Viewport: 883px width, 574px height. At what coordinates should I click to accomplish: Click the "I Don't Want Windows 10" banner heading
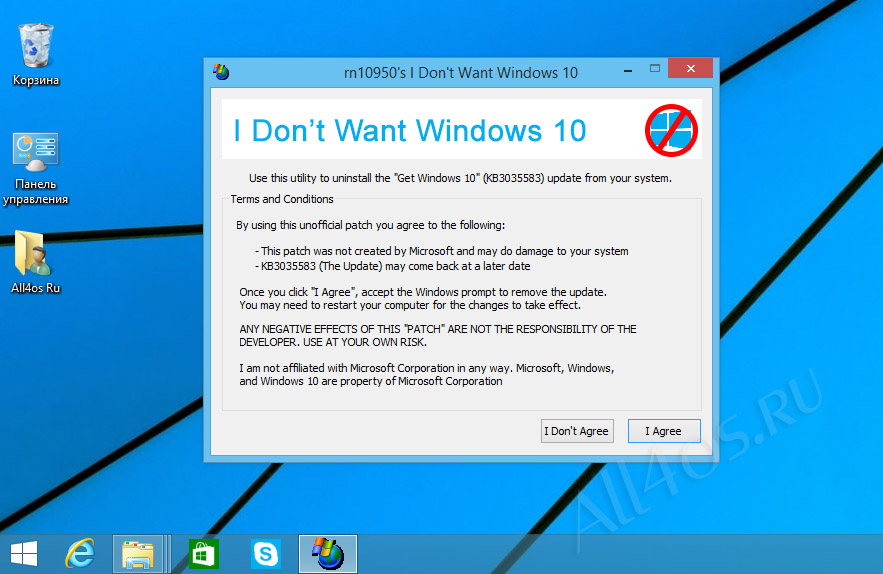pyautogui.click(x=410, y=131)
